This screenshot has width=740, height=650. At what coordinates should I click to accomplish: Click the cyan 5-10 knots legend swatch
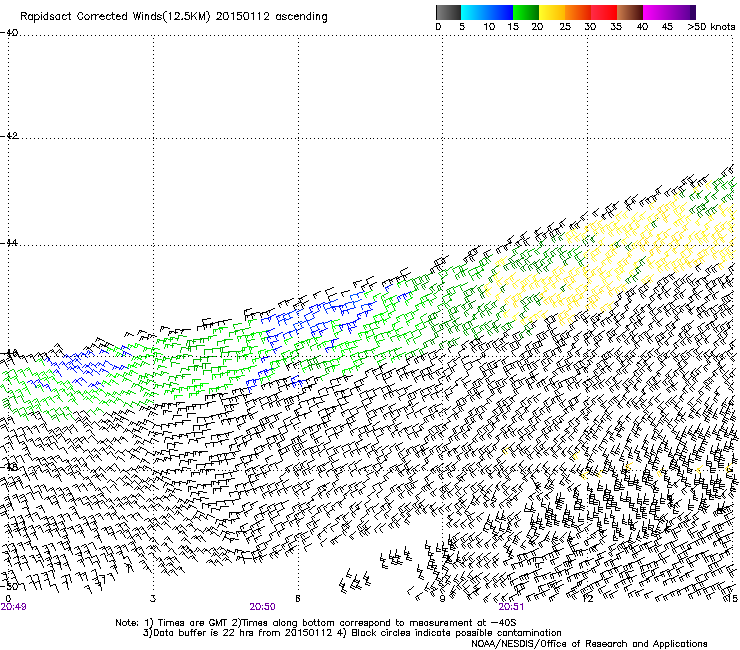point(474,12)
